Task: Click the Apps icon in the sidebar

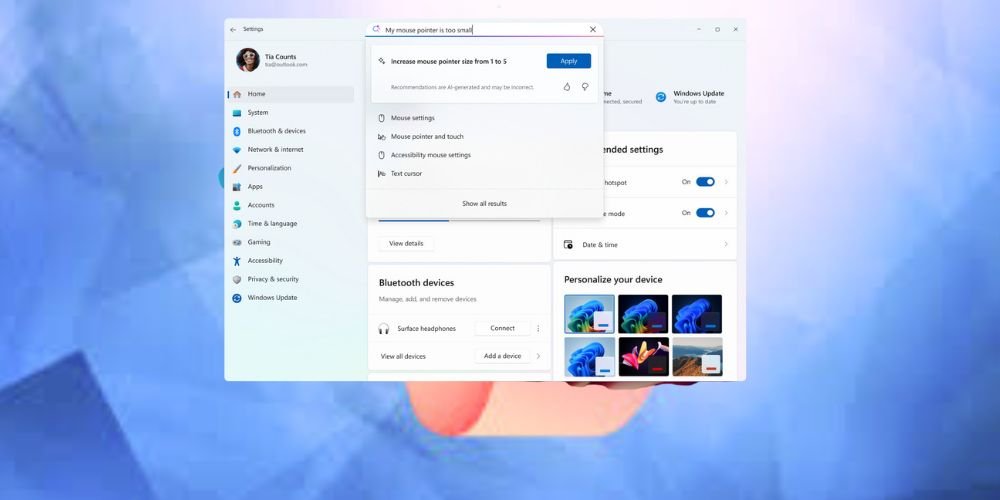Action: pyautogui.click(x=237, y=187)
